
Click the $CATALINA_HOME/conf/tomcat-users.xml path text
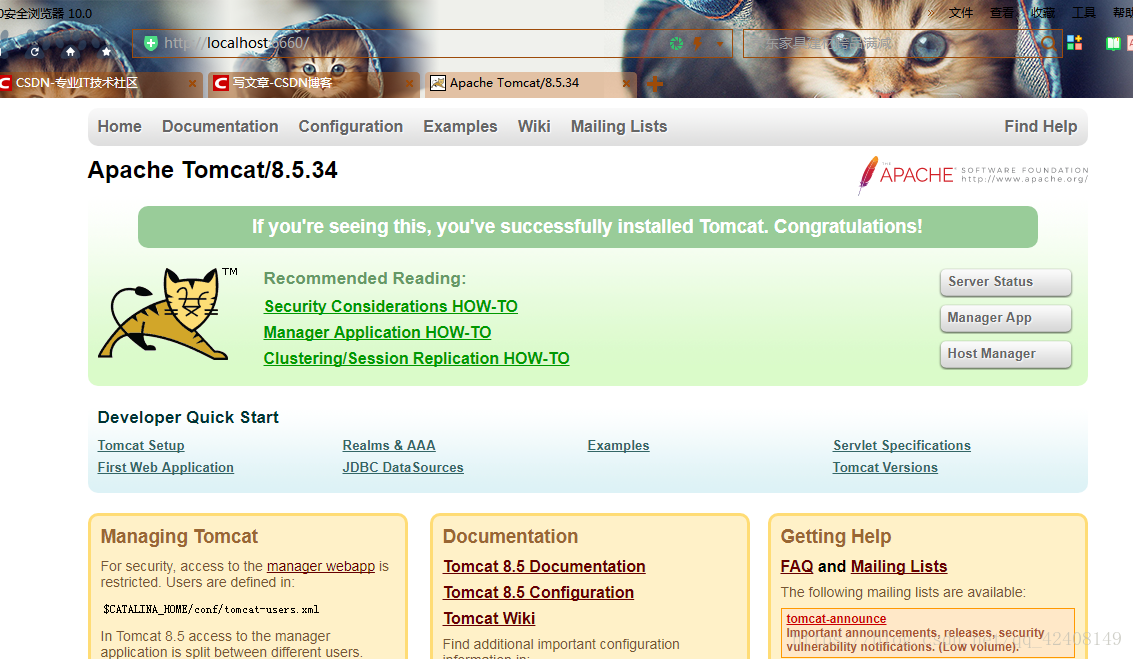211,610
